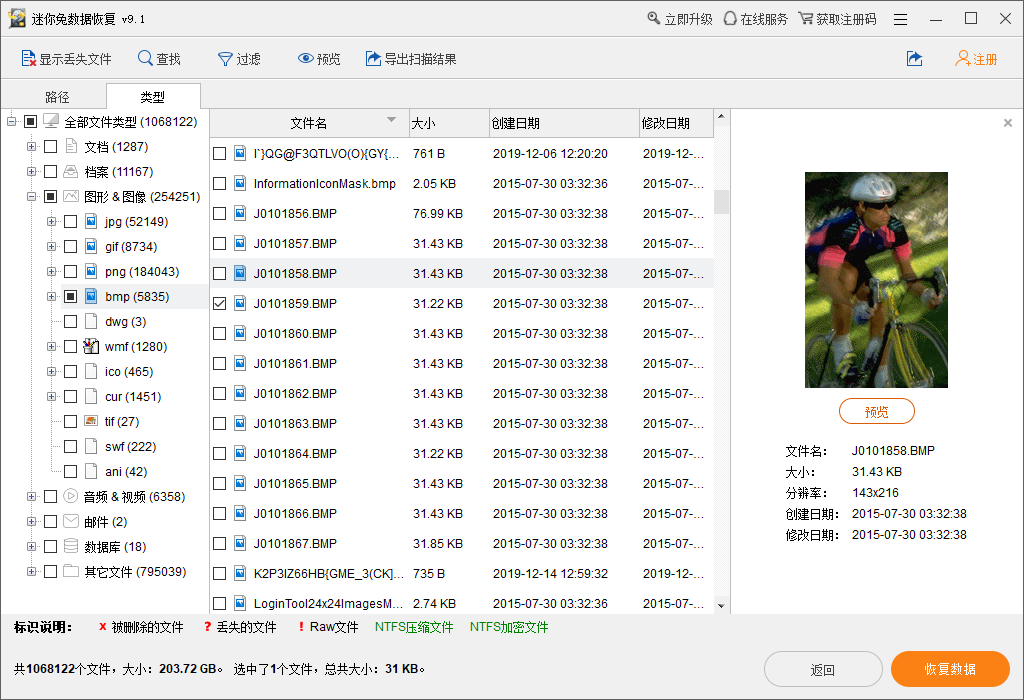Expand the bmp (5835) node
1024x700 pixels.
tap(51, 296)
